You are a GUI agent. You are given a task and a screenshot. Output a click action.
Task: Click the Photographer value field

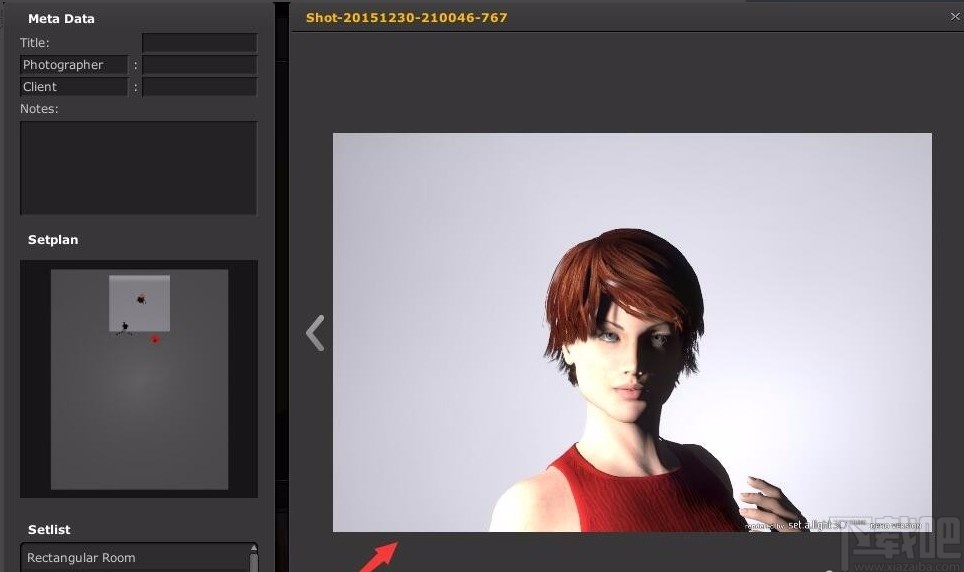[x=200, y=65]
